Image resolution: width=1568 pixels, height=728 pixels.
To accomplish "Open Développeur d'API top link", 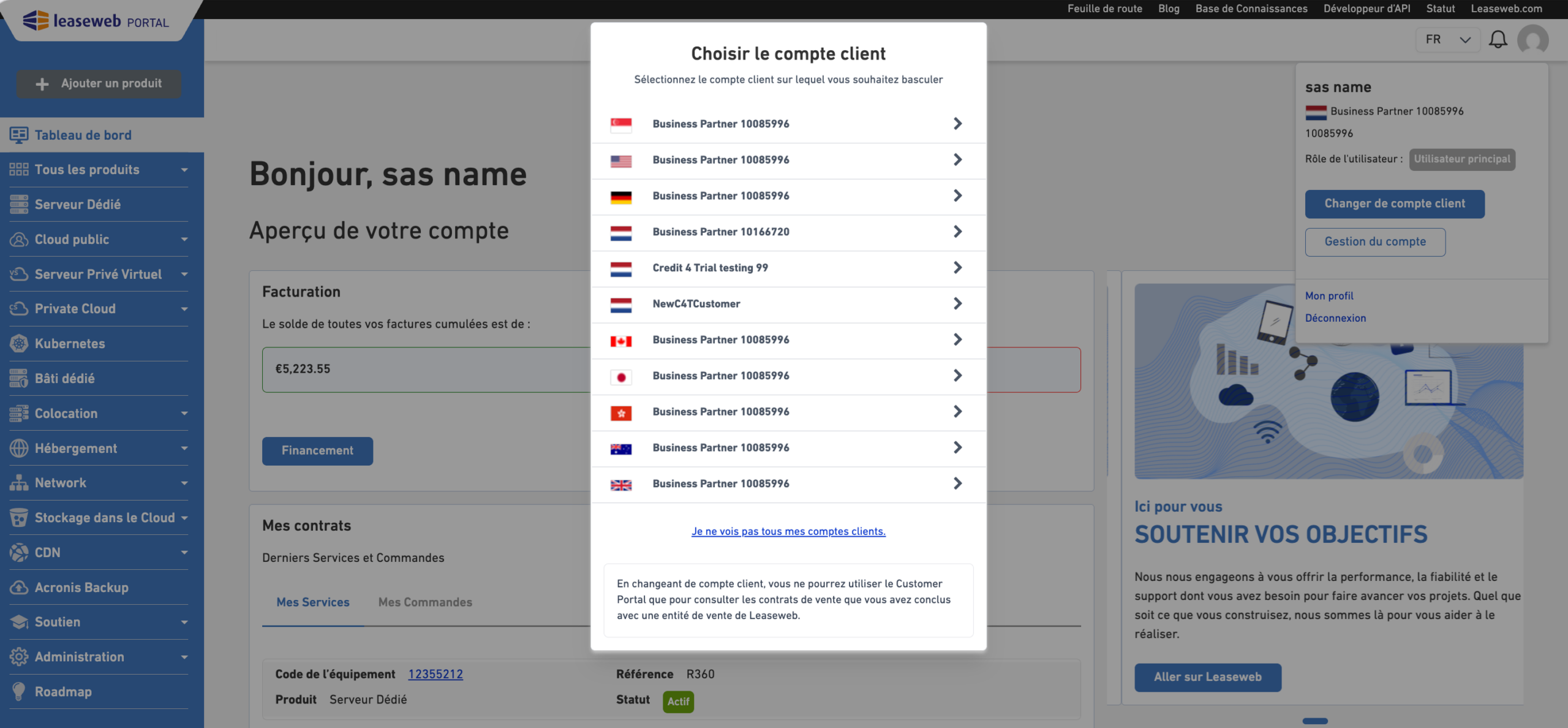I will point(1366,9).
